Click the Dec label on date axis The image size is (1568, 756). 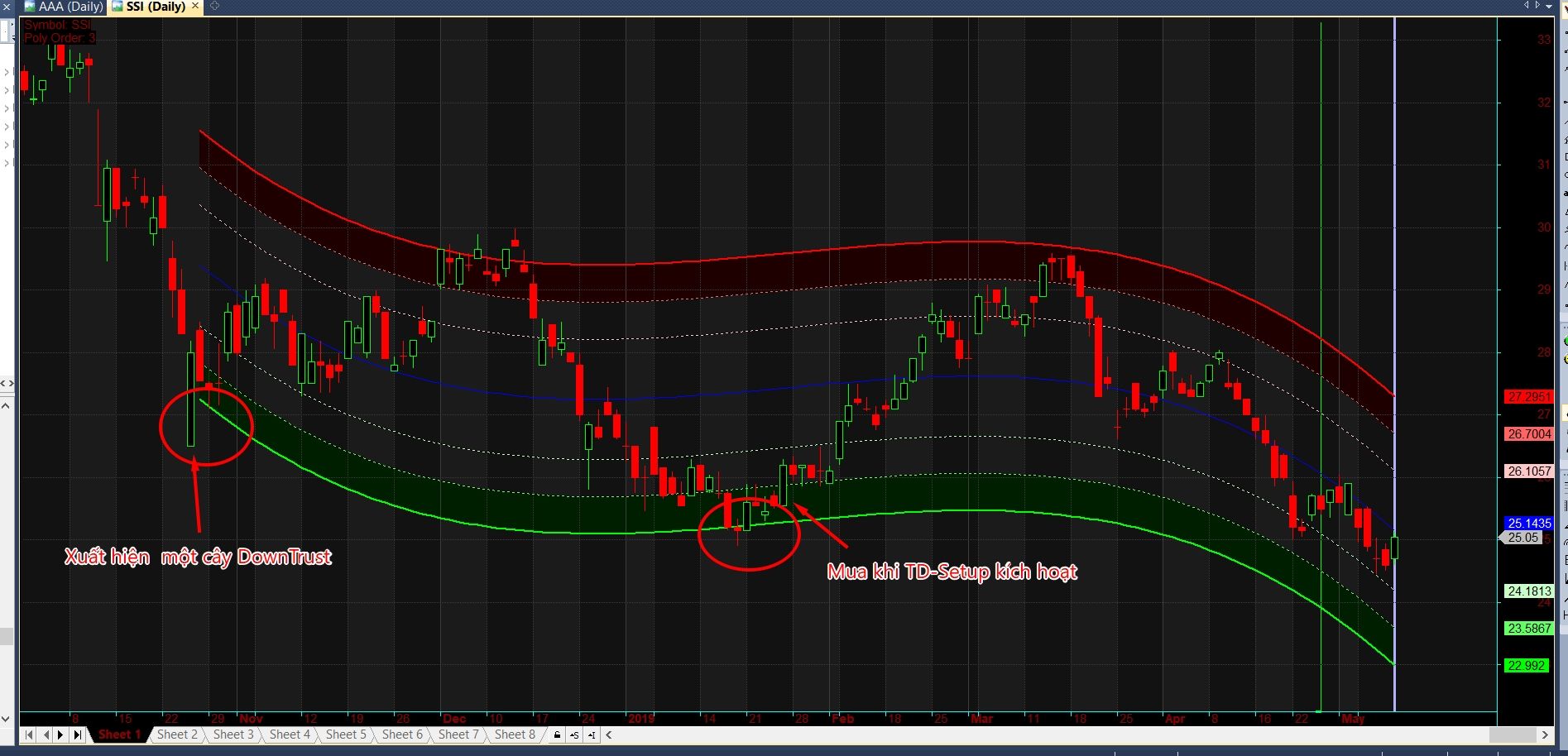click(x=454, y=719)
